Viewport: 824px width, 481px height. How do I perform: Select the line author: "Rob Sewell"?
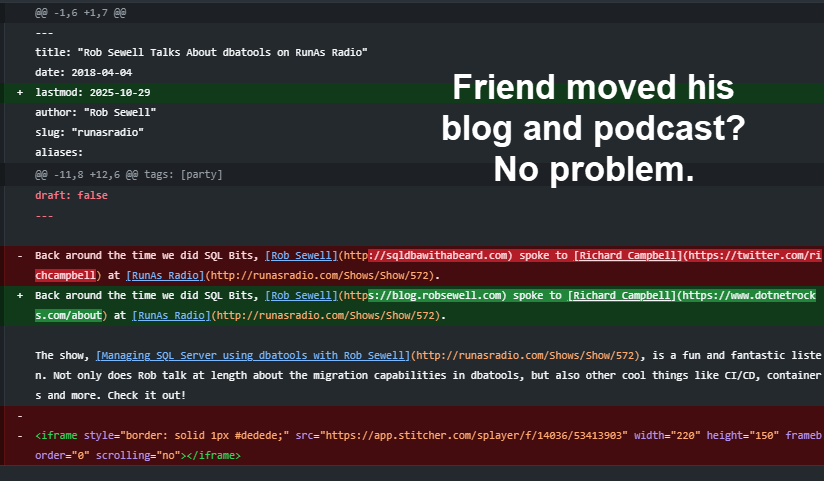point(96,112)
